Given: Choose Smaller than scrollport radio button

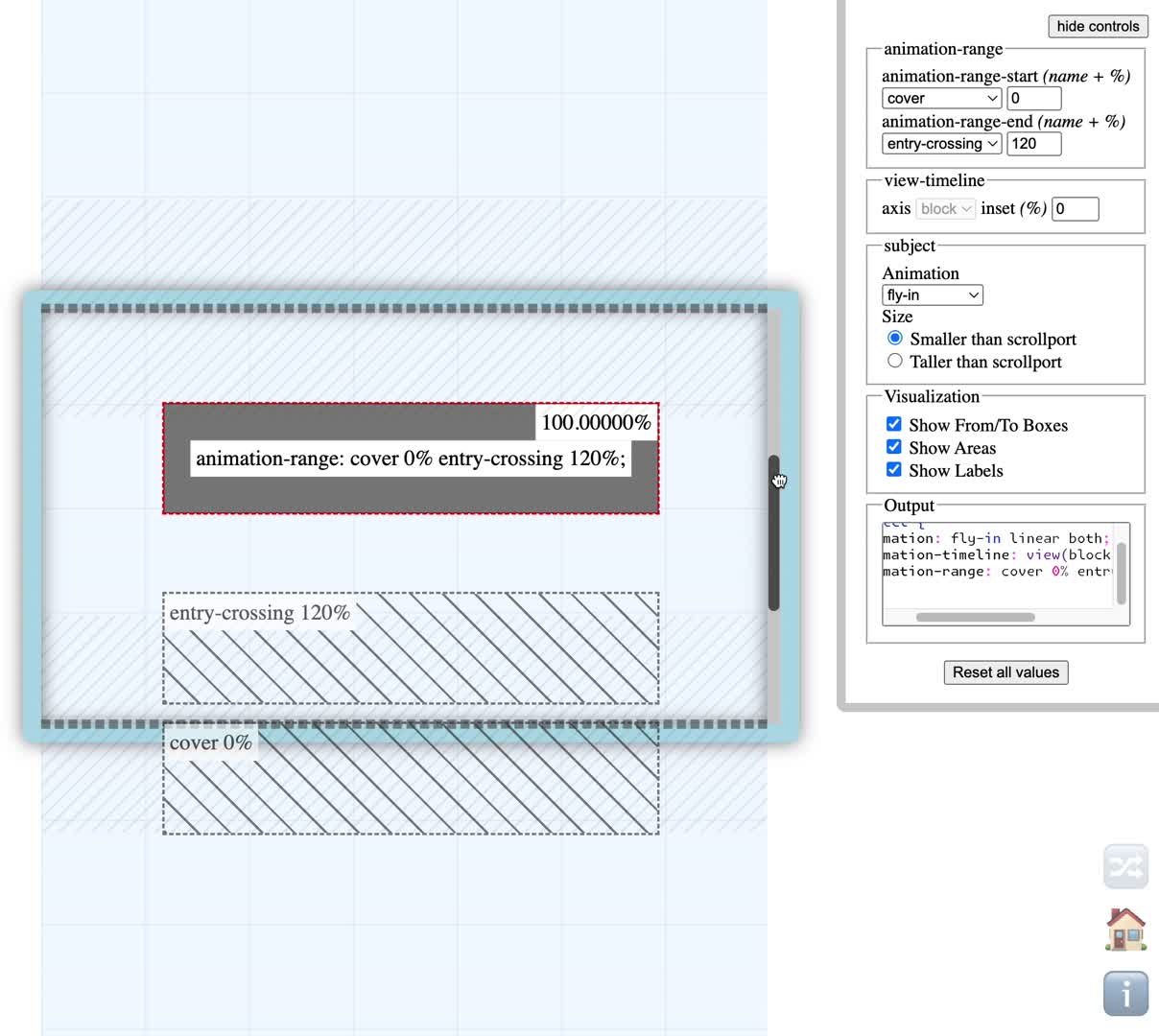Looking at the screenshot, I should pos(895,338).
